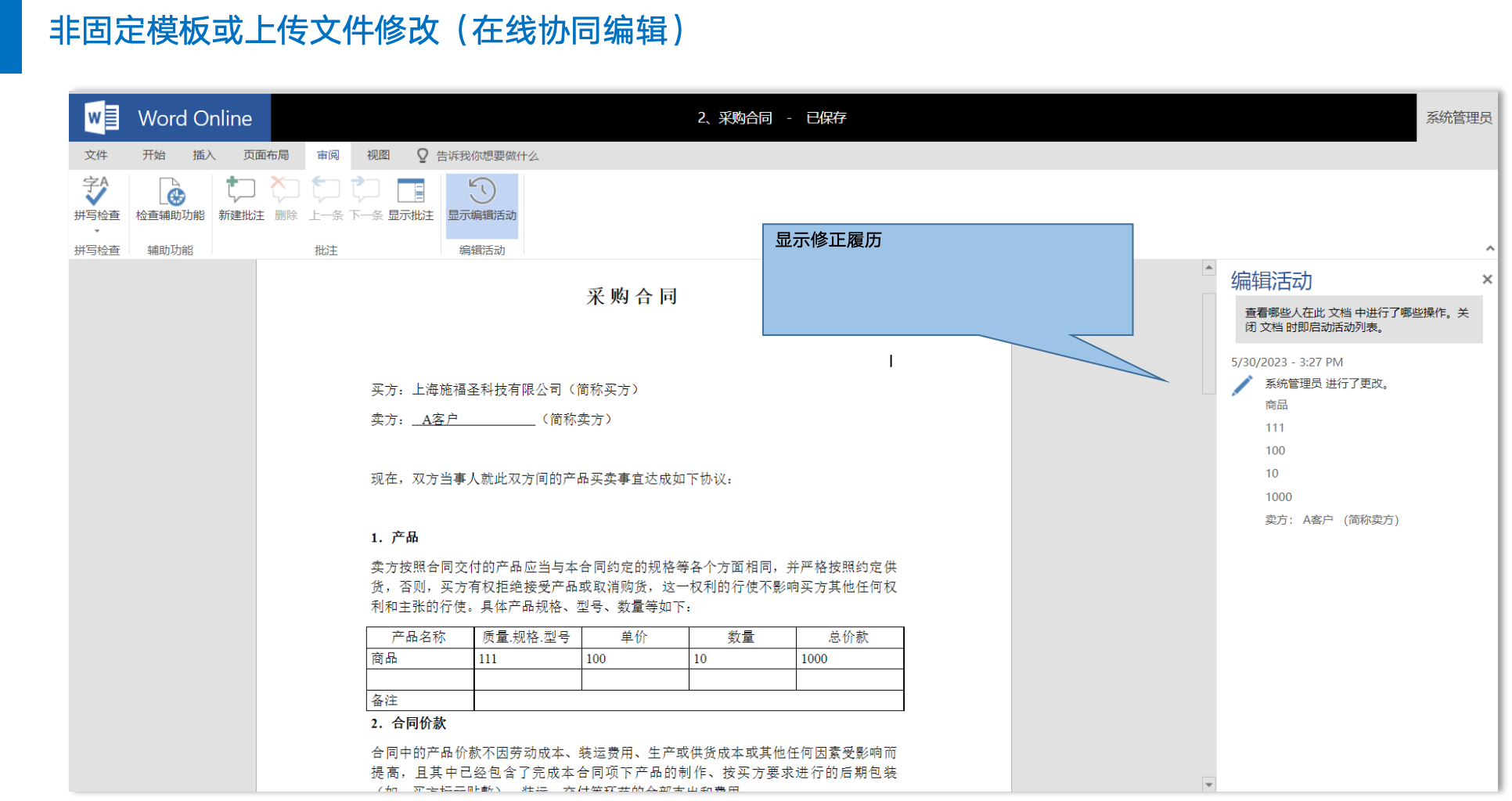Click the Word Online logo icon
This screenshot has height=801, width=1512.
click(102, 118)
